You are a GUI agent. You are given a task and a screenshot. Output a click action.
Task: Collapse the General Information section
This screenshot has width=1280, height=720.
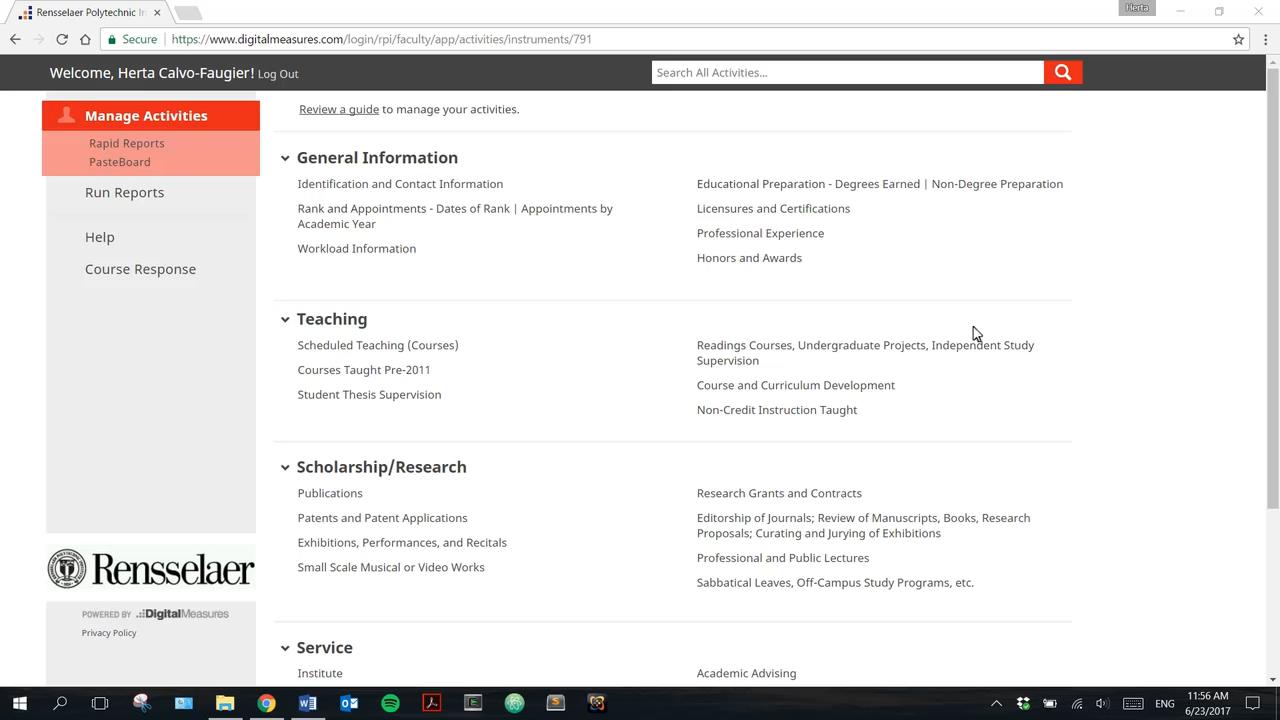(x=285, y=158)
